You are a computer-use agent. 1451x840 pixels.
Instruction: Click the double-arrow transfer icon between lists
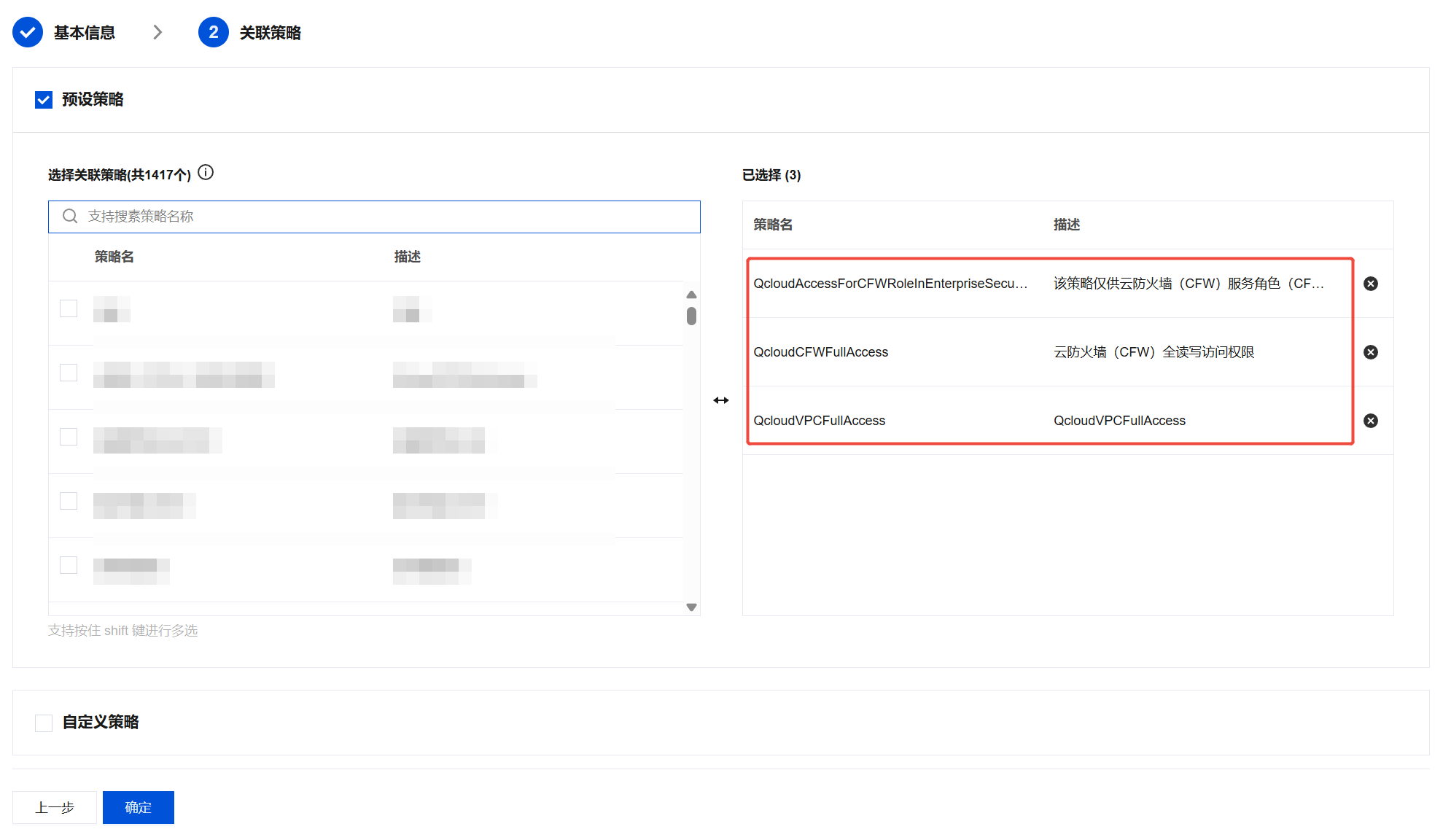pyautogui.click(x=721, y=400)
